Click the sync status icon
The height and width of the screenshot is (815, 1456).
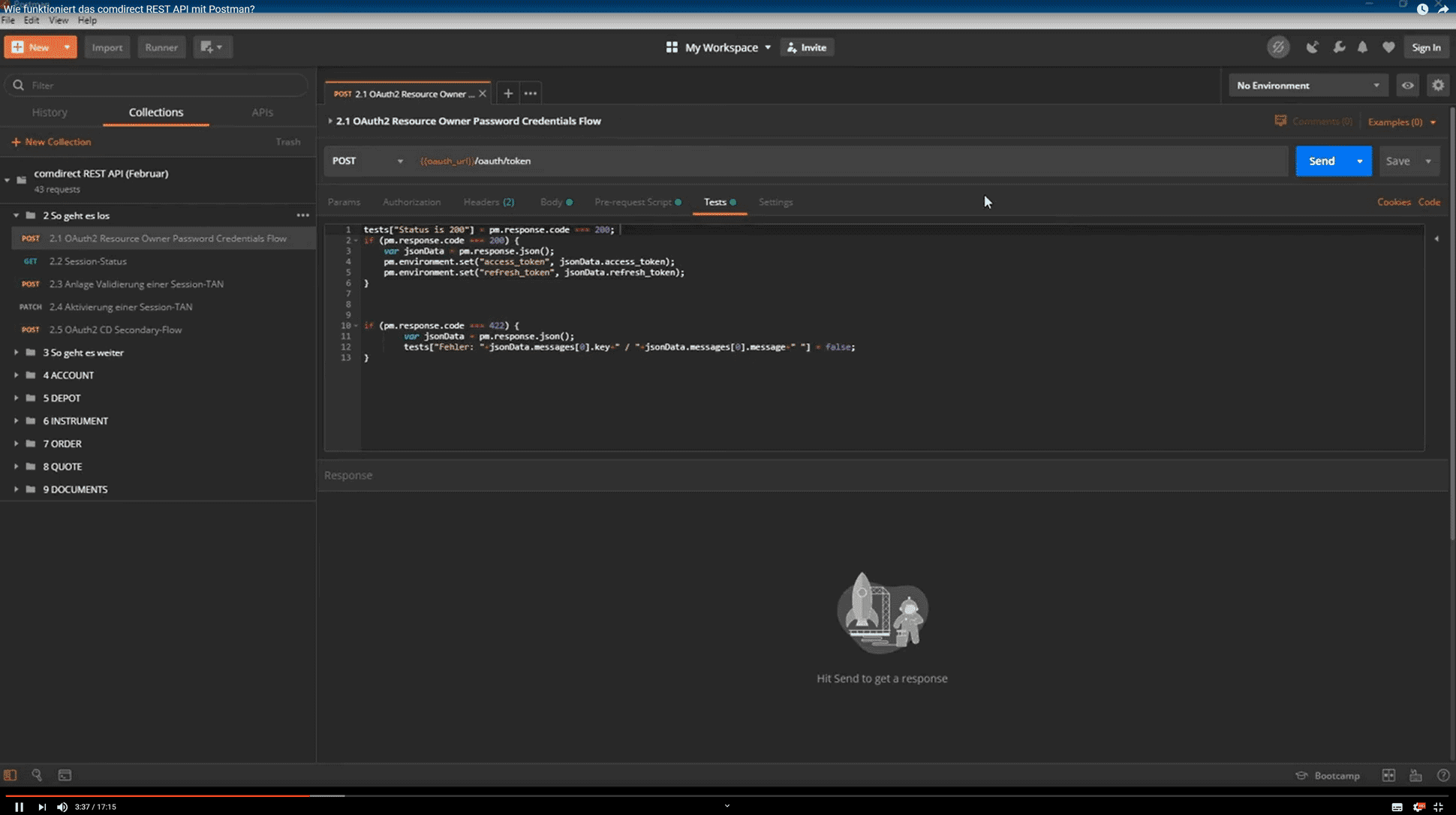click(x=1278, y=47)
